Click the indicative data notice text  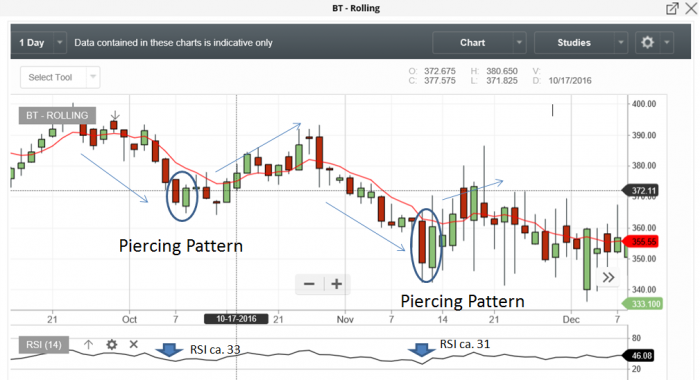click(x=173, y=43)
